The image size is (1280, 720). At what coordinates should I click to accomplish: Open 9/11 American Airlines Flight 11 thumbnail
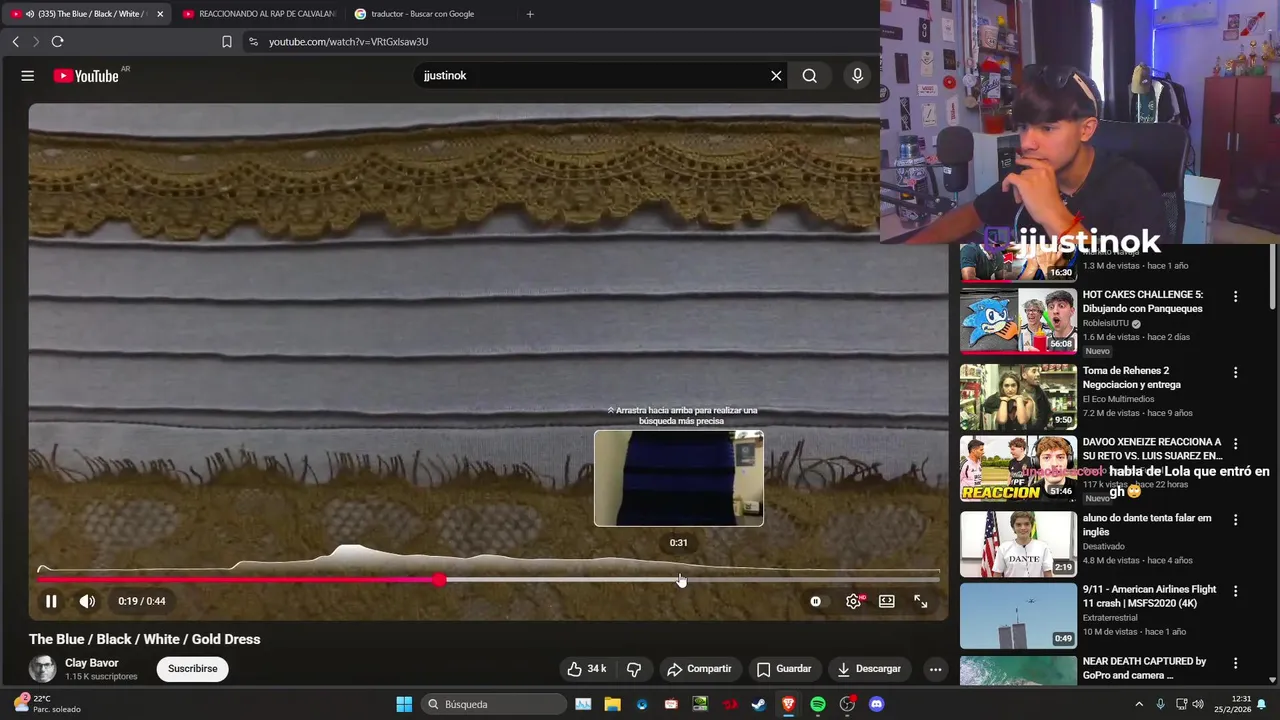1018,616
